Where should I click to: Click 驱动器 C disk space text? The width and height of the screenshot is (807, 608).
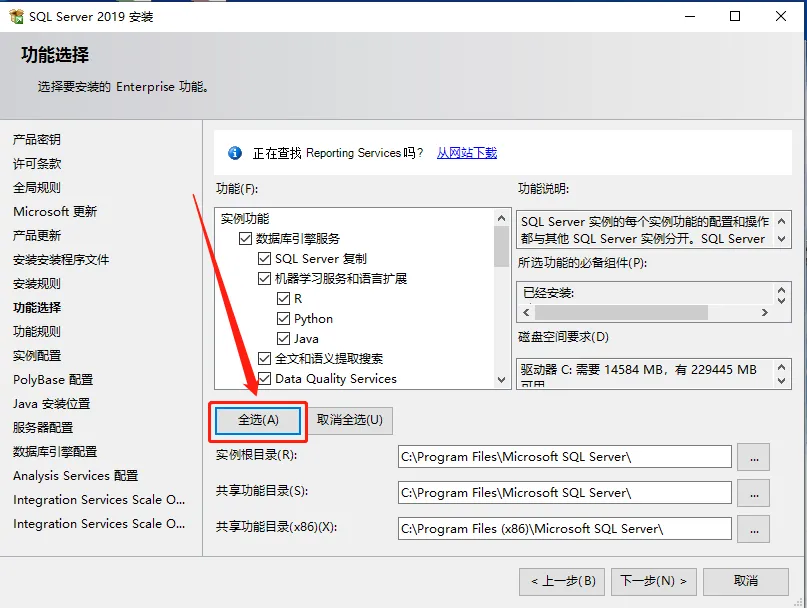click(638, 370)
